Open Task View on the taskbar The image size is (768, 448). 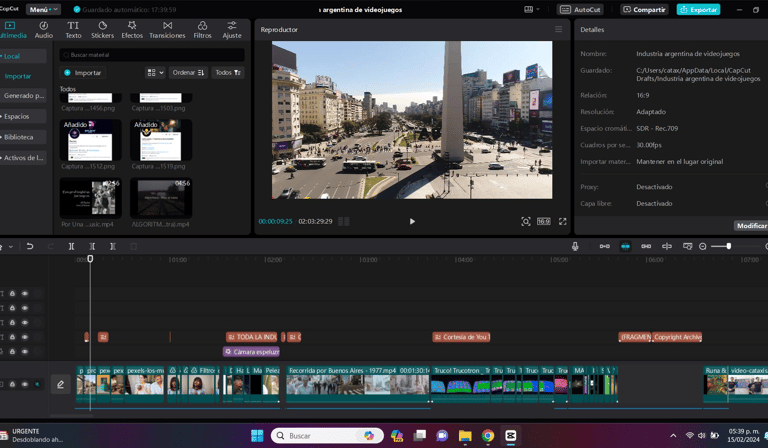[420, 435]
